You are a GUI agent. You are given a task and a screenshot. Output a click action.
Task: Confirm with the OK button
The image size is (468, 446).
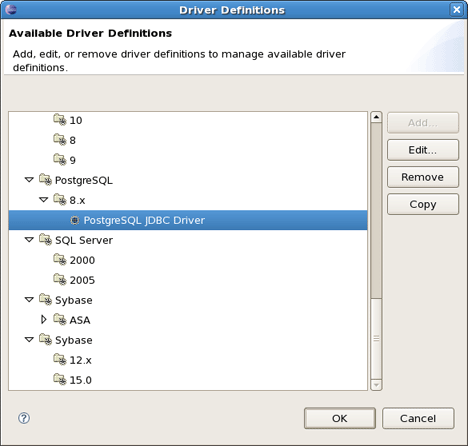pyautogui.click(x=340, y=418)
